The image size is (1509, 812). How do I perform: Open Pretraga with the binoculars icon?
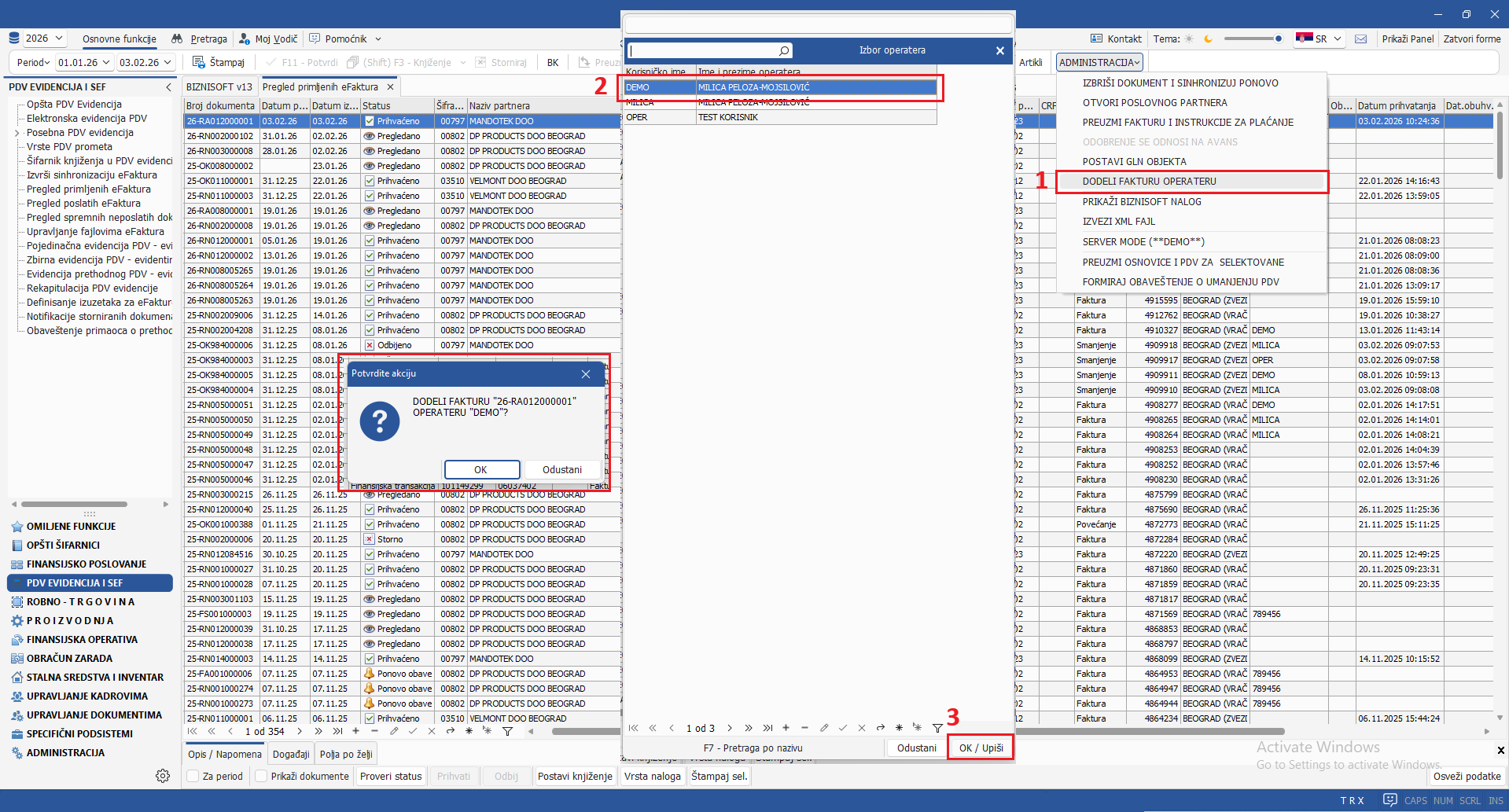coord(177,39)
